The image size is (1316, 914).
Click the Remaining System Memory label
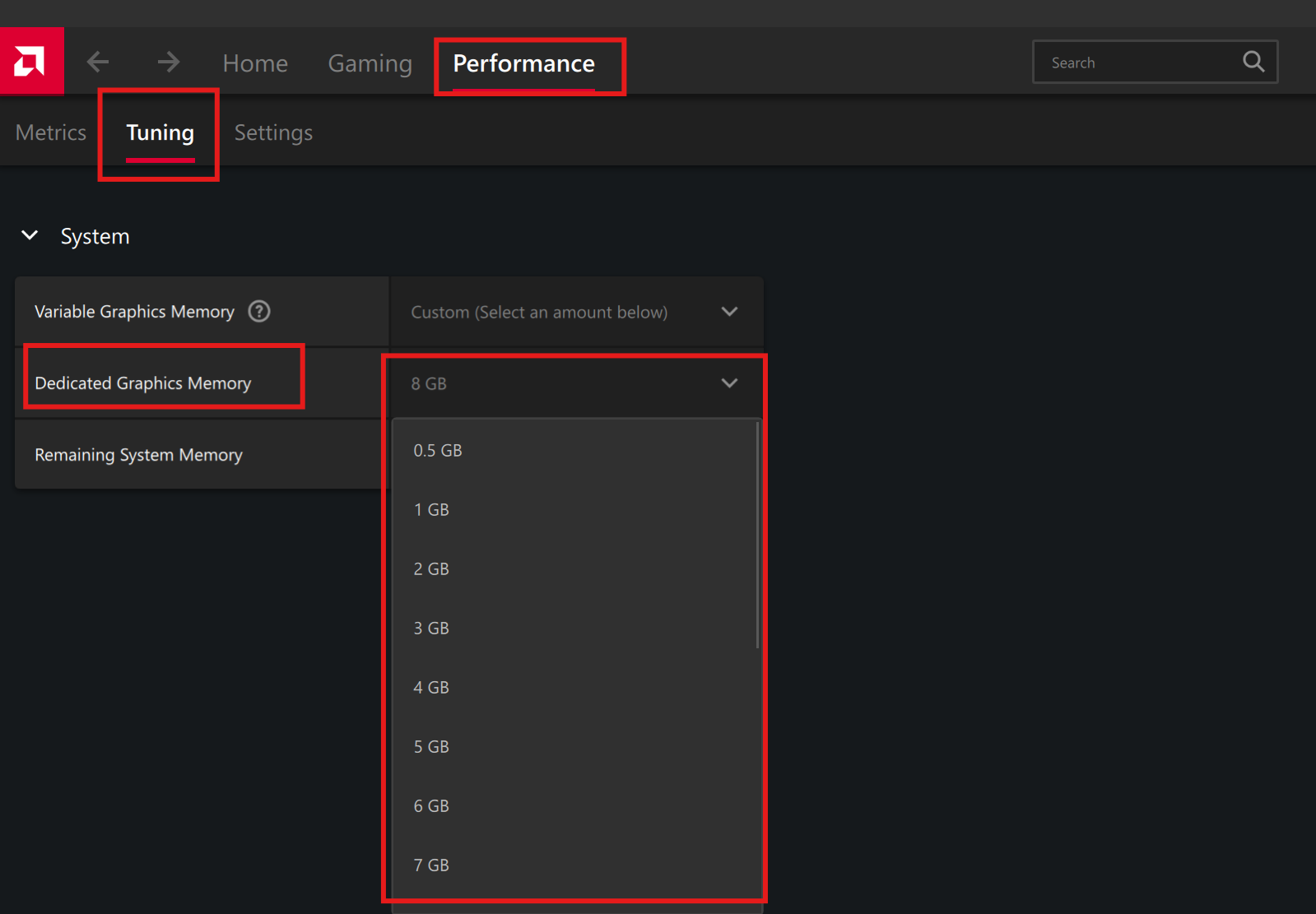click(x=138, y=455)
